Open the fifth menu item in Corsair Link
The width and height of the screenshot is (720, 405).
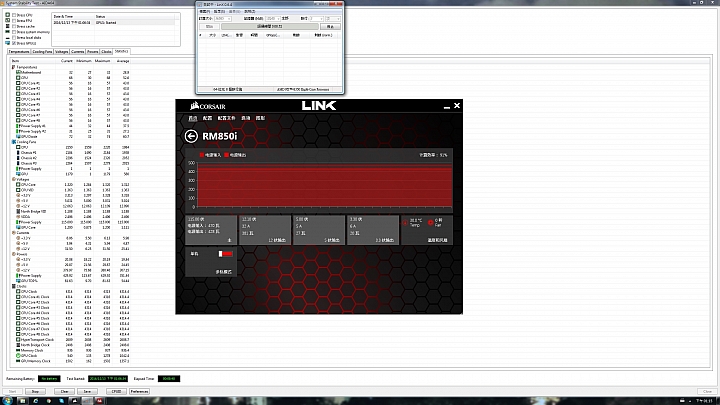click(x=260, y=118)
